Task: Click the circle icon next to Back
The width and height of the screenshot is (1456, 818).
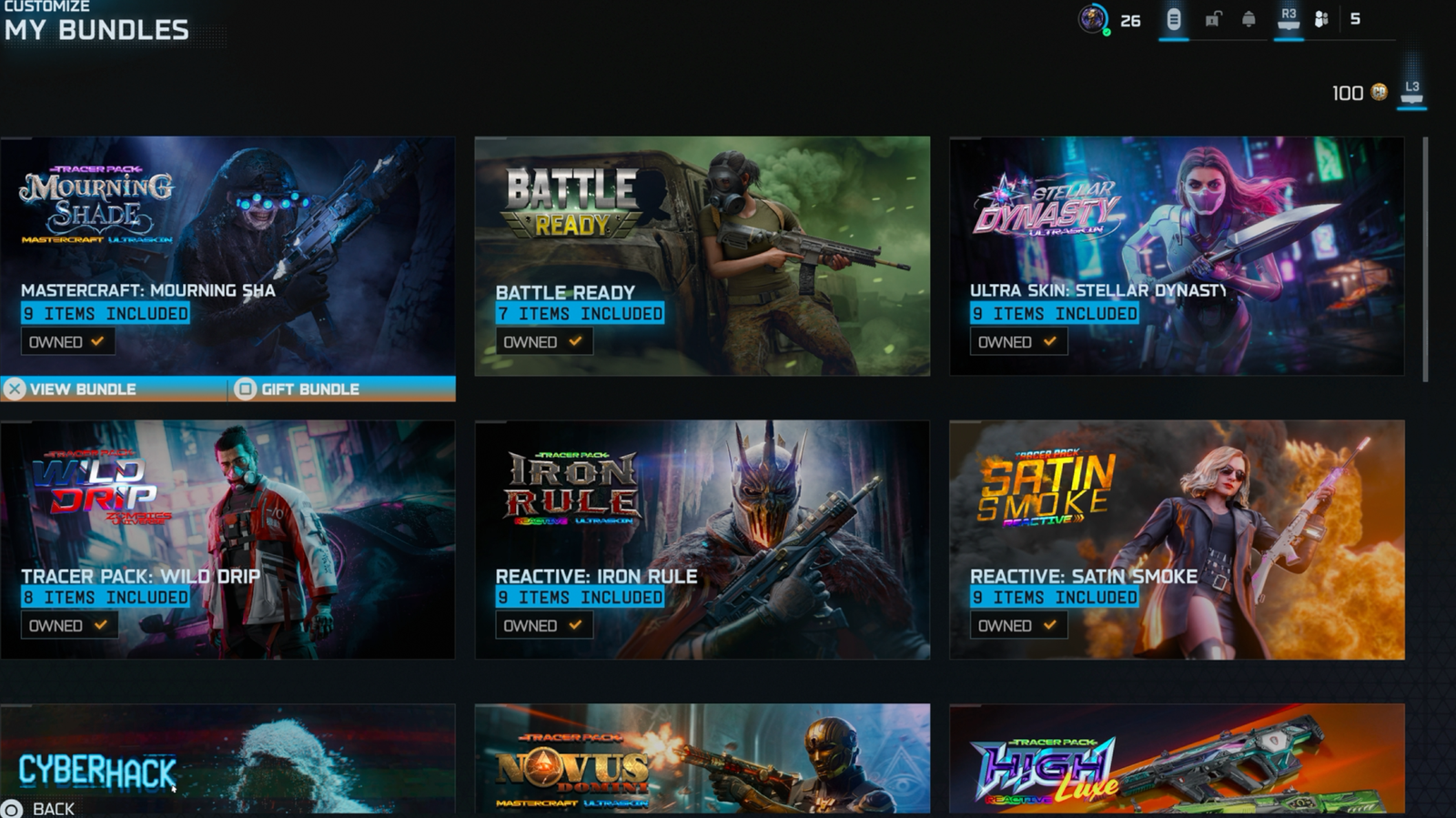Action: [x=12, y=809]
